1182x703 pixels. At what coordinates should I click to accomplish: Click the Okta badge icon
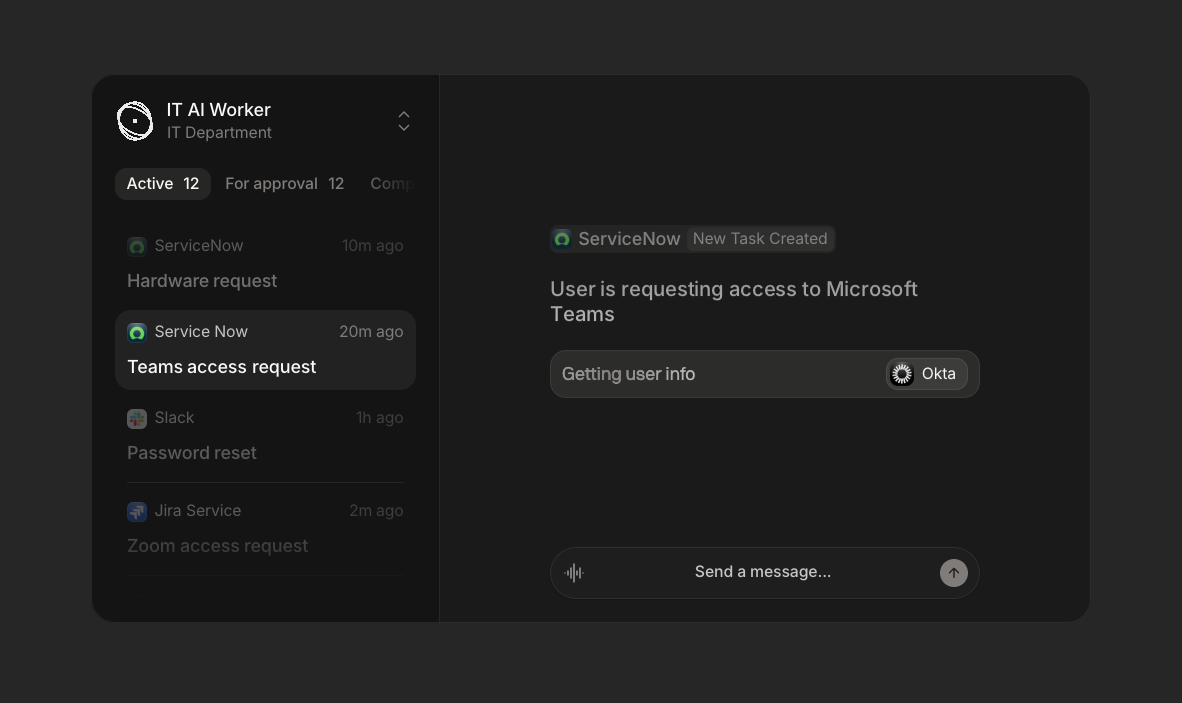[902, 374]
